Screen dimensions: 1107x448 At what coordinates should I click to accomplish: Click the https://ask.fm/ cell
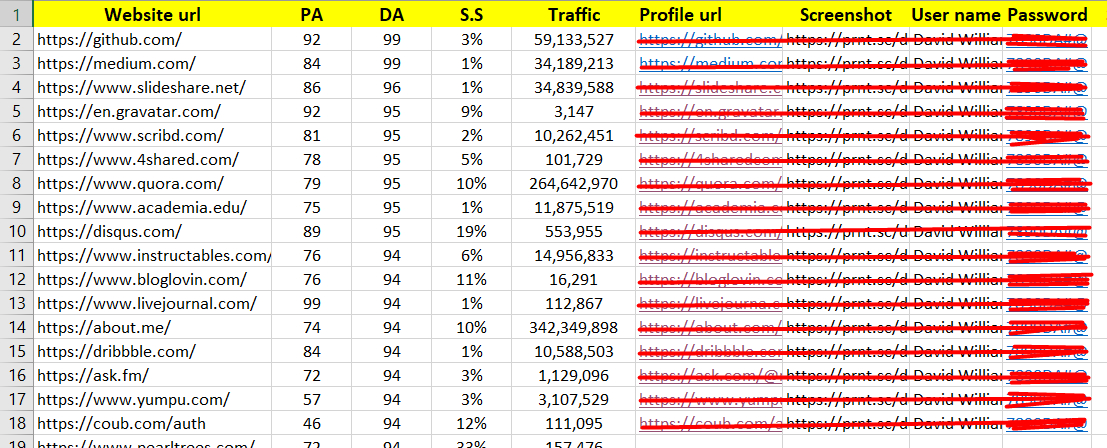point(152,375)
